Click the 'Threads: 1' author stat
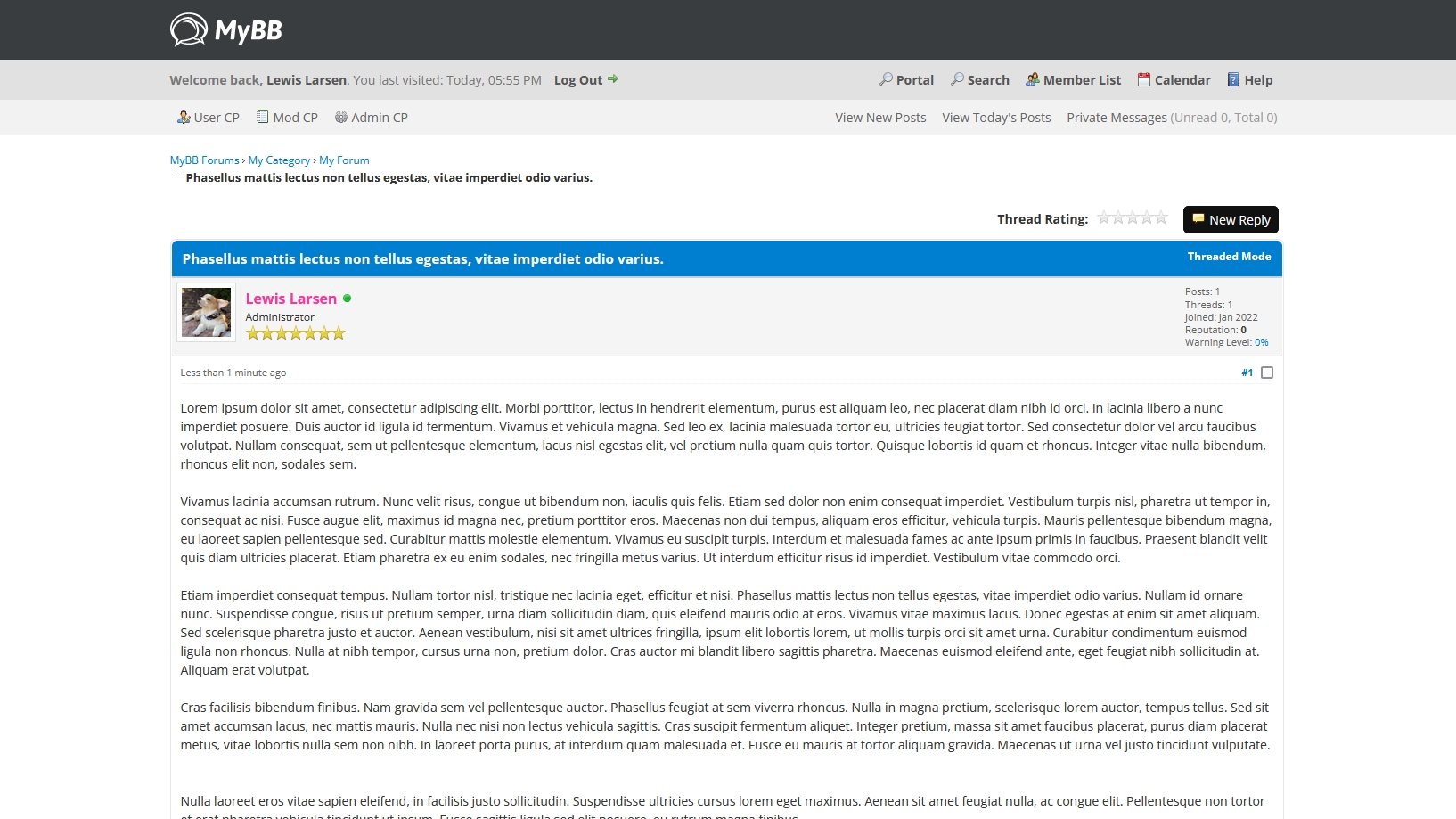The height and width of the screenshot is (819, 1456). pos(1208,305)
